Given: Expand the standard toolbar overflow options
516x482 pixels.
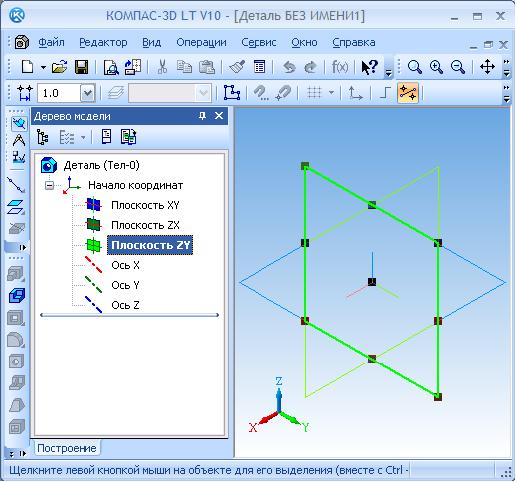Looking at the screenshot, I should pyautogui.click(x=388, y=72).
